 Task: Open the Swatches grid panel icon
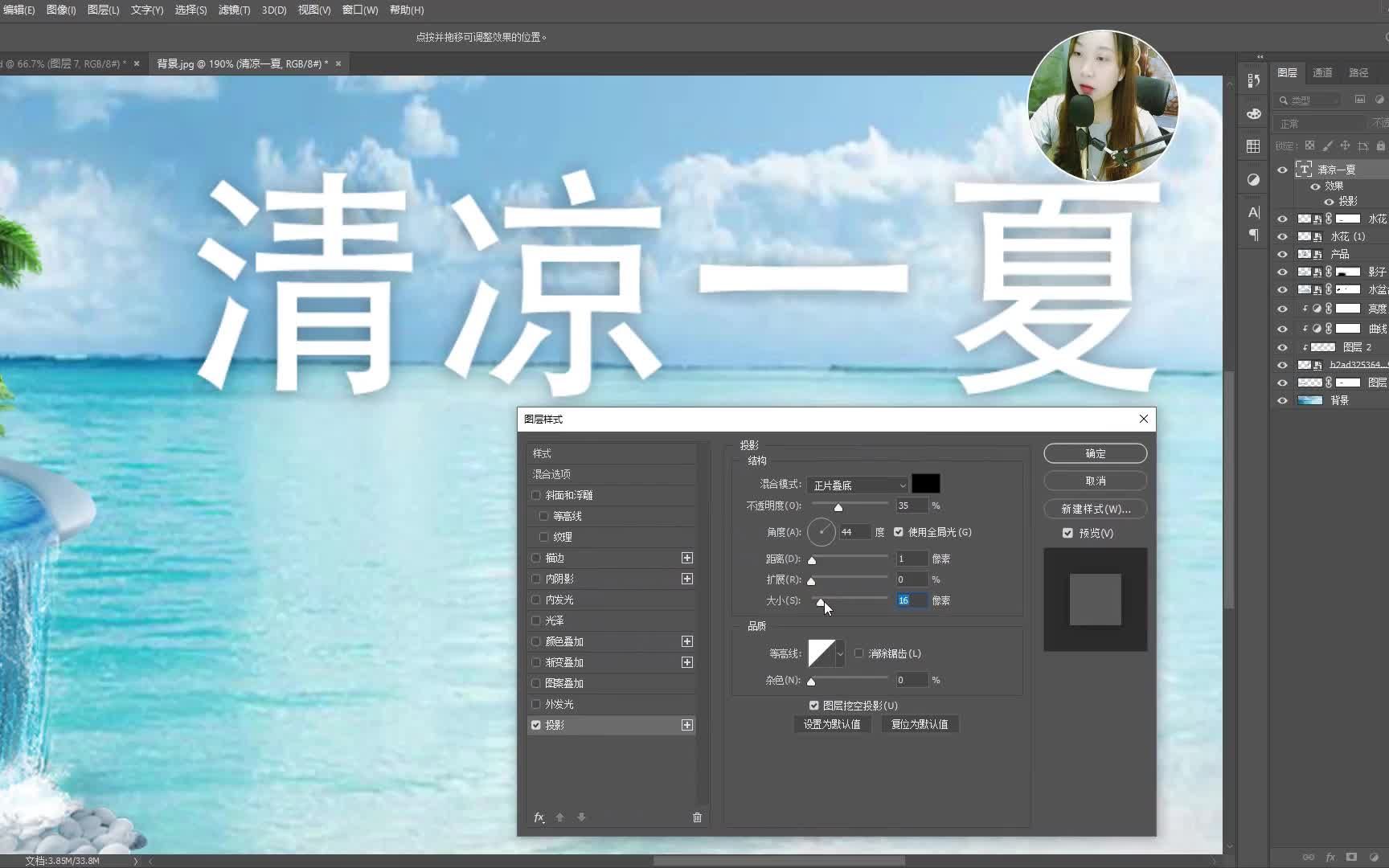tap(1253, 146)
